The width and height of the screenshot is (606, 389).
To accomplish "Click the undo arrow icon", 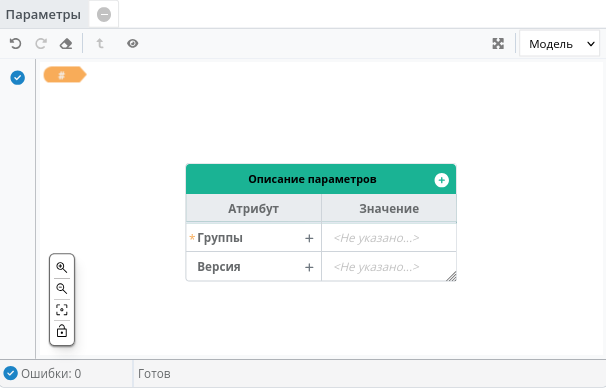I will click(15, 44).
